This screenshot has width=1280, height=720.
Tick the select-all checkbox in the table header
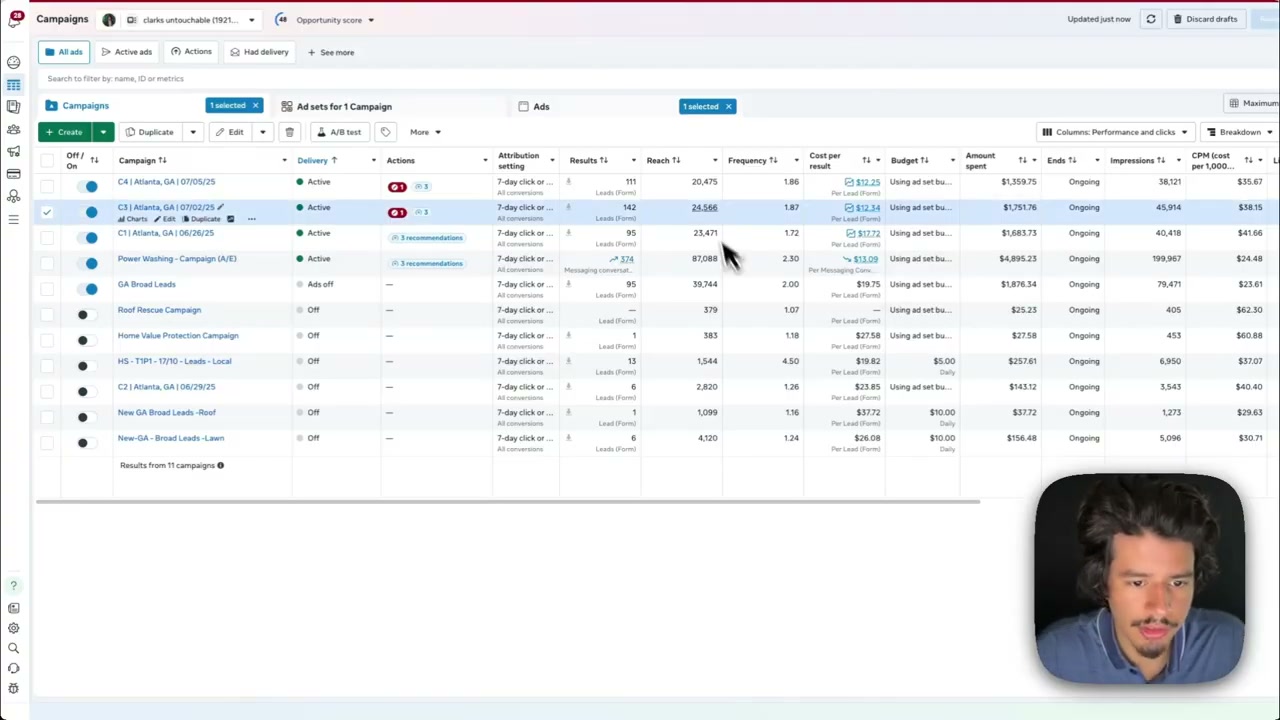47,160
